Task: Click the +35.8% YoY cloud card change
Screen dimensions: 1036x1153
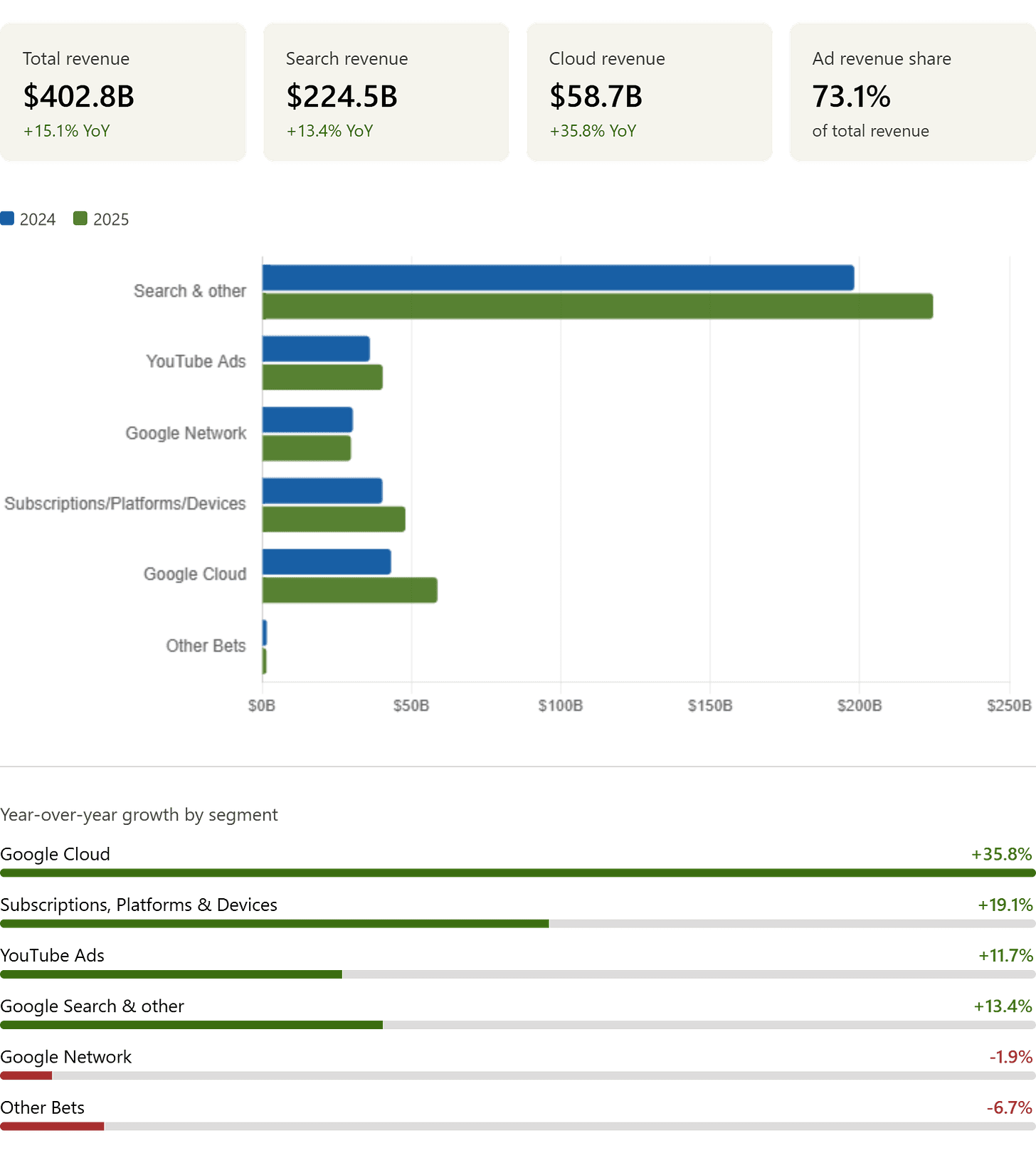Action: coord(593,131)
